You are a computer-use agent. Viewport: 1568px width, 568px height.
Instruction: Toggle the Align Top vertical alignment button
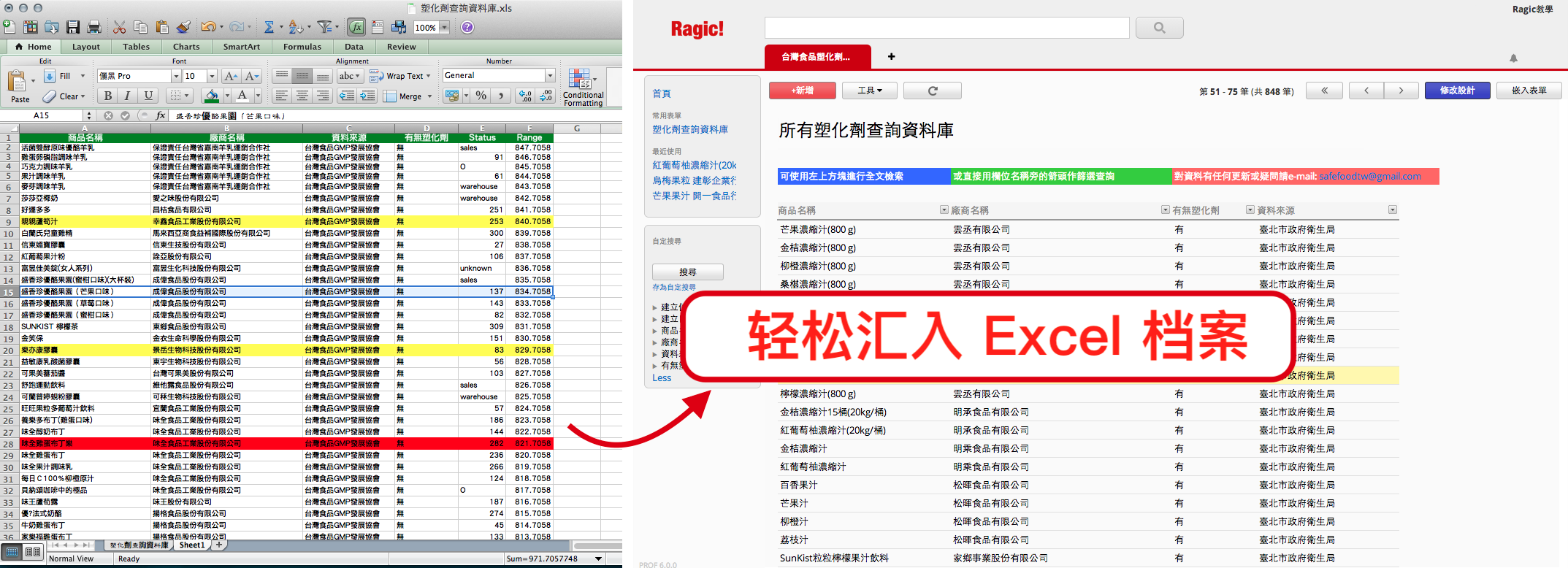[x=281, y=76]
